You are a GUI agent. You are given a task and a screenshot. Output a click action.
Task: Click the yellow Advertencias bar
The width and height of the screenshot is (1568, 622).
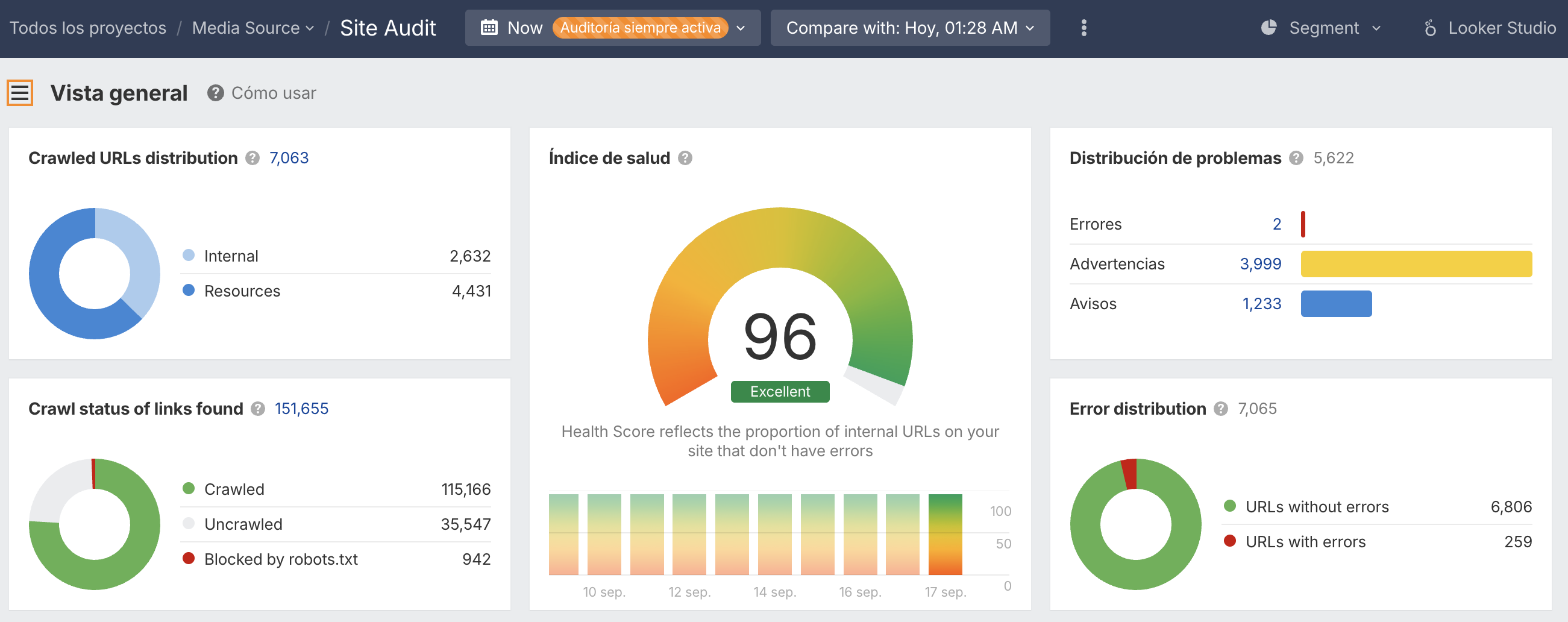(x=1416, y=264)
